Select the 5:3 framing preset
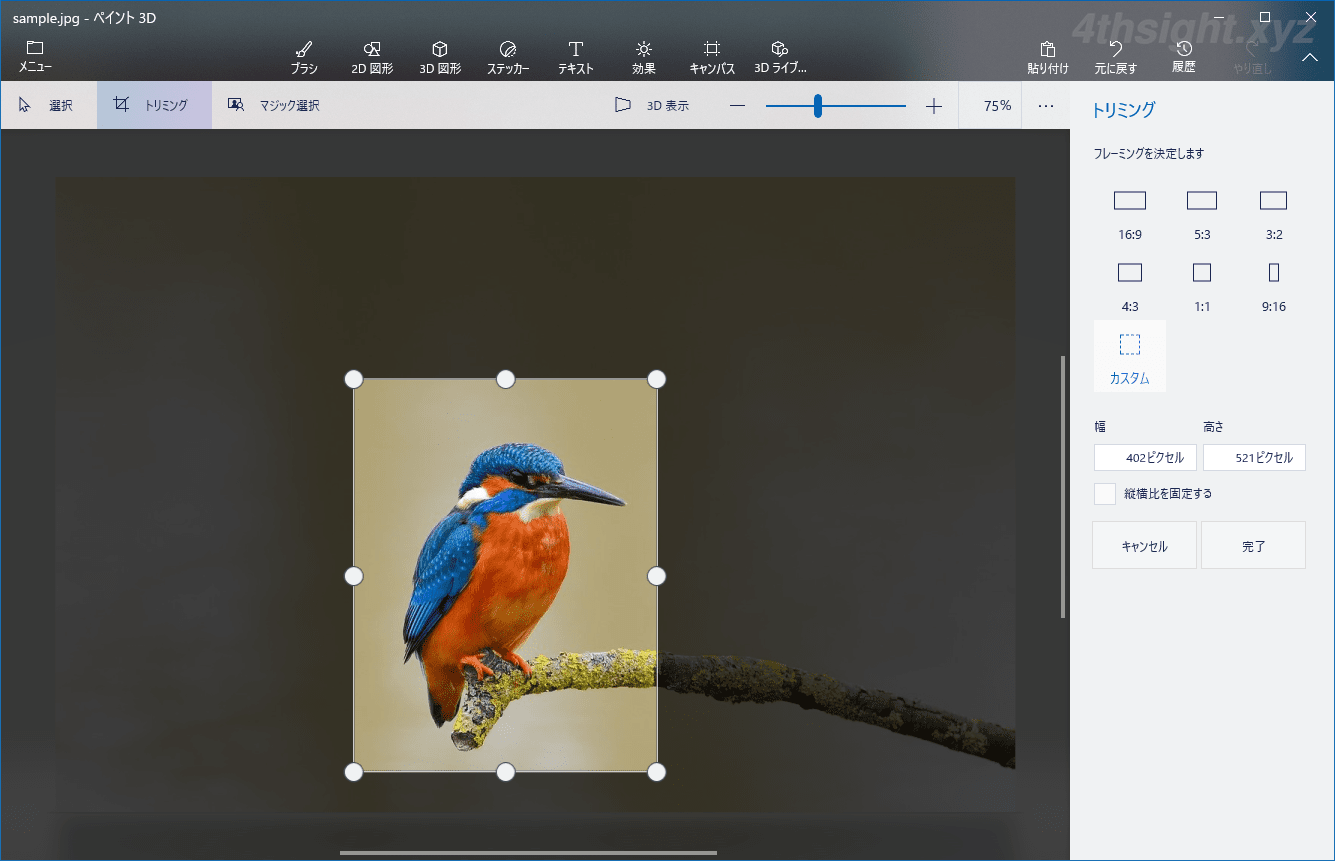Viewport: 1335px width, 861px height. 1202,214
